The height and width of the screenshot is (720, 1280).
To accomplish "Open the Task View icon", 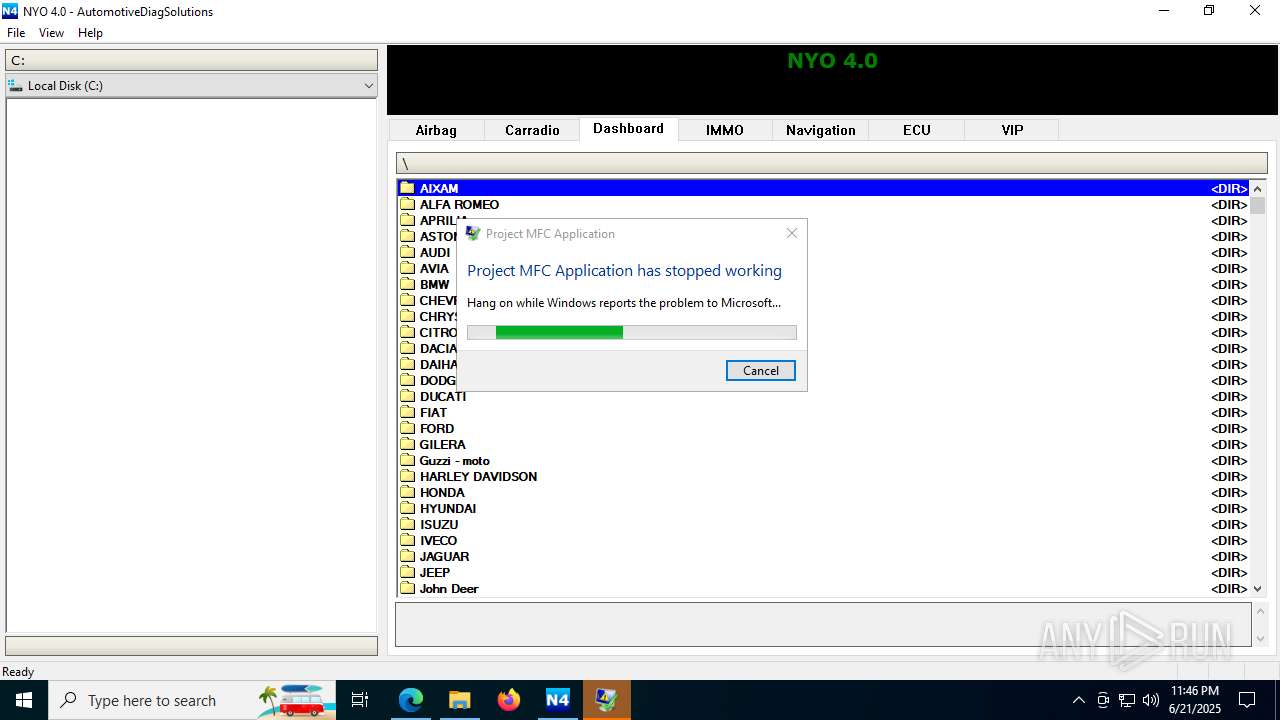I will tap(360, 700).
